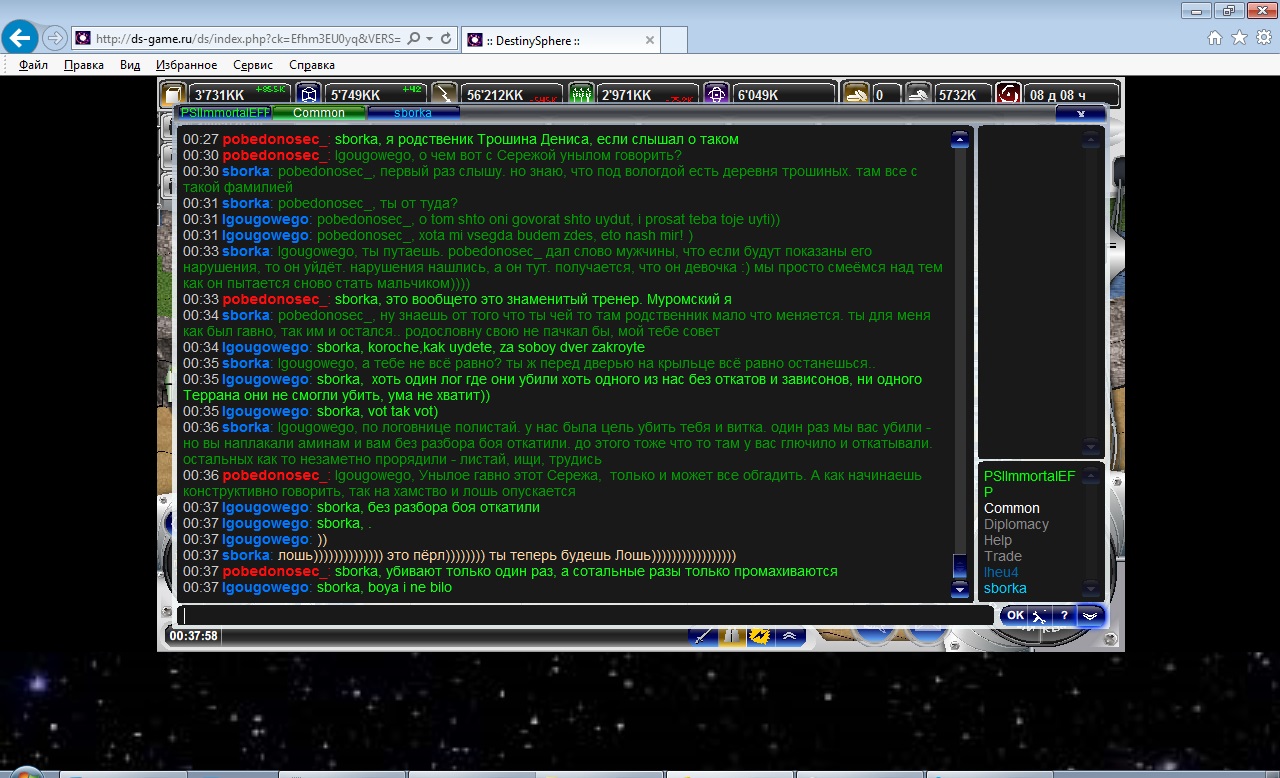The image size is (1280, 778).
Task: Refresh the page with the reload icon
Action: click(x=446, y=38)
